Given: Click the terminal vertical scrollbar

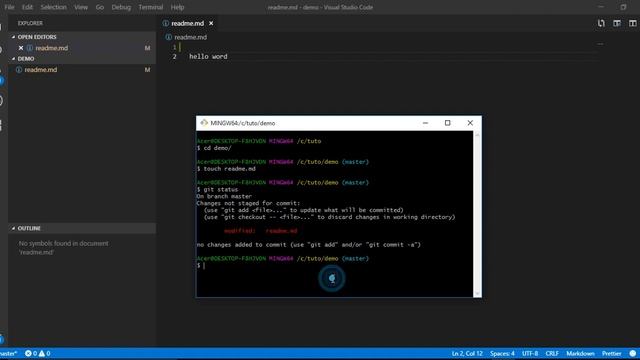Looking at the screenshot, I should click(477, 214).
